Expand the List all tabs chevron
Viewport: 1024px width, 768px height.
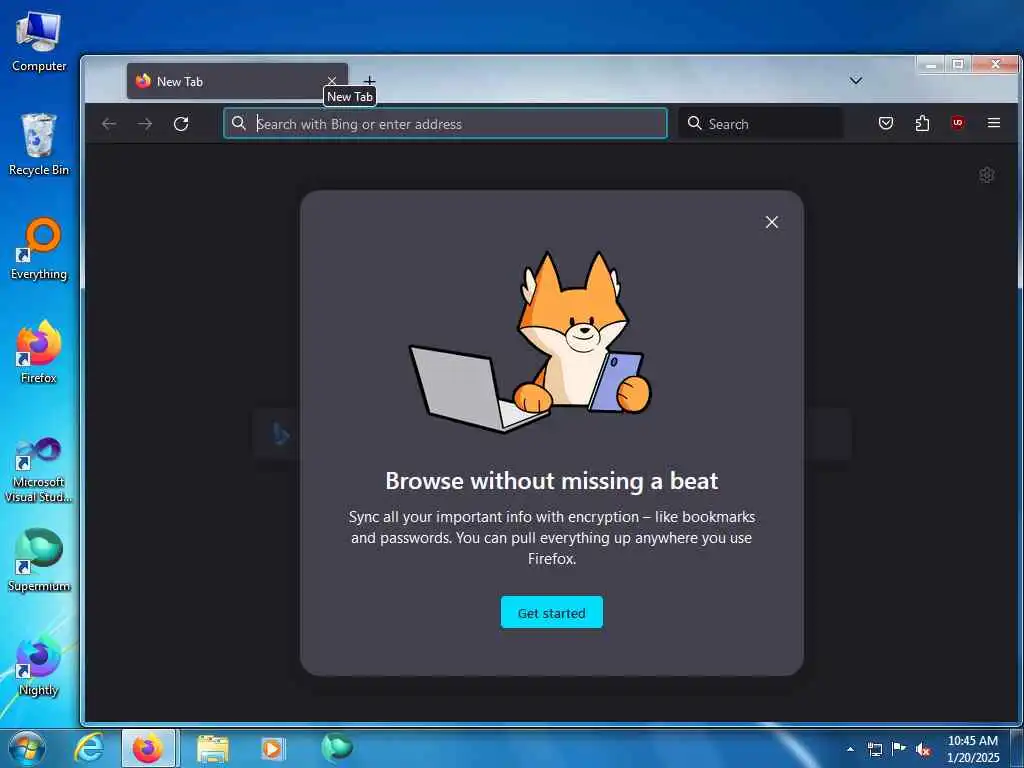click(856, 80)
